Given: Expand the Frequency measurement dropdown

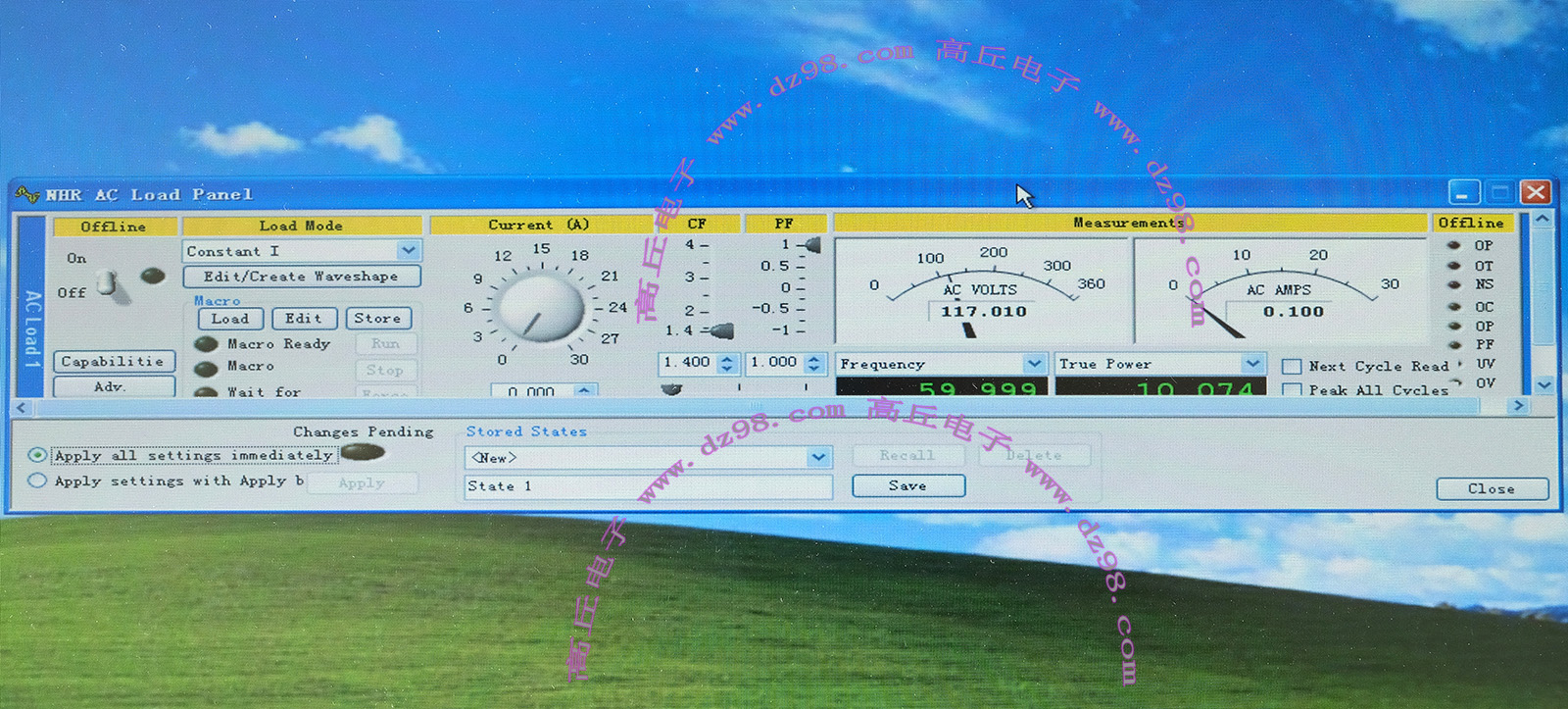Looking at the screenshot, I should (1034, 364).
